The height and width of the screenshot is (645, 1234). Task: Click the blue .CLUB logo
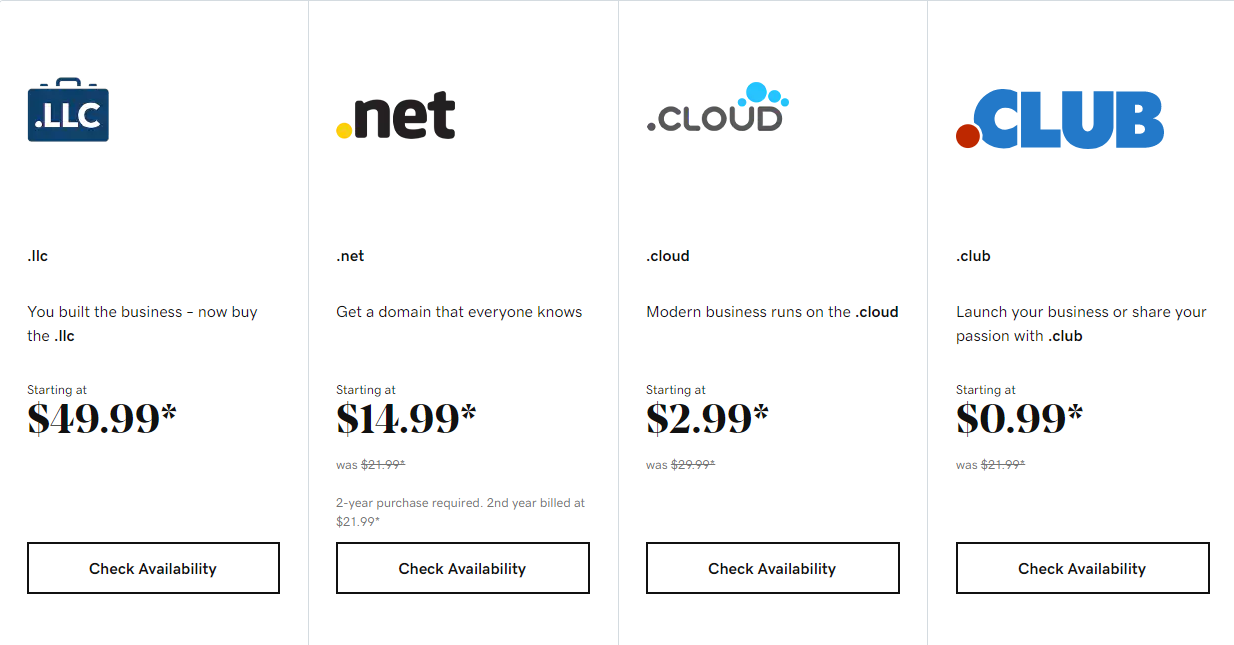(1060, 119)
